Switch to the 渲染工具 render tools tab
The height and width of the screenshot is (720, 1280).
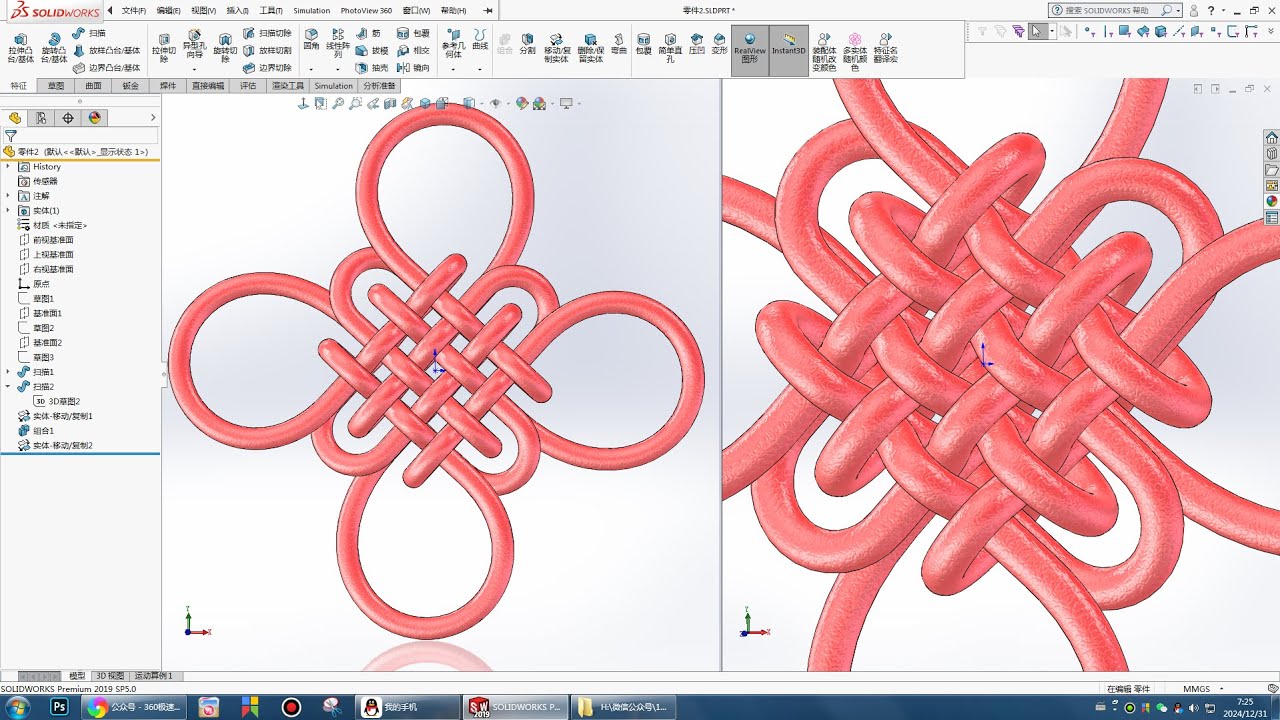288,86
